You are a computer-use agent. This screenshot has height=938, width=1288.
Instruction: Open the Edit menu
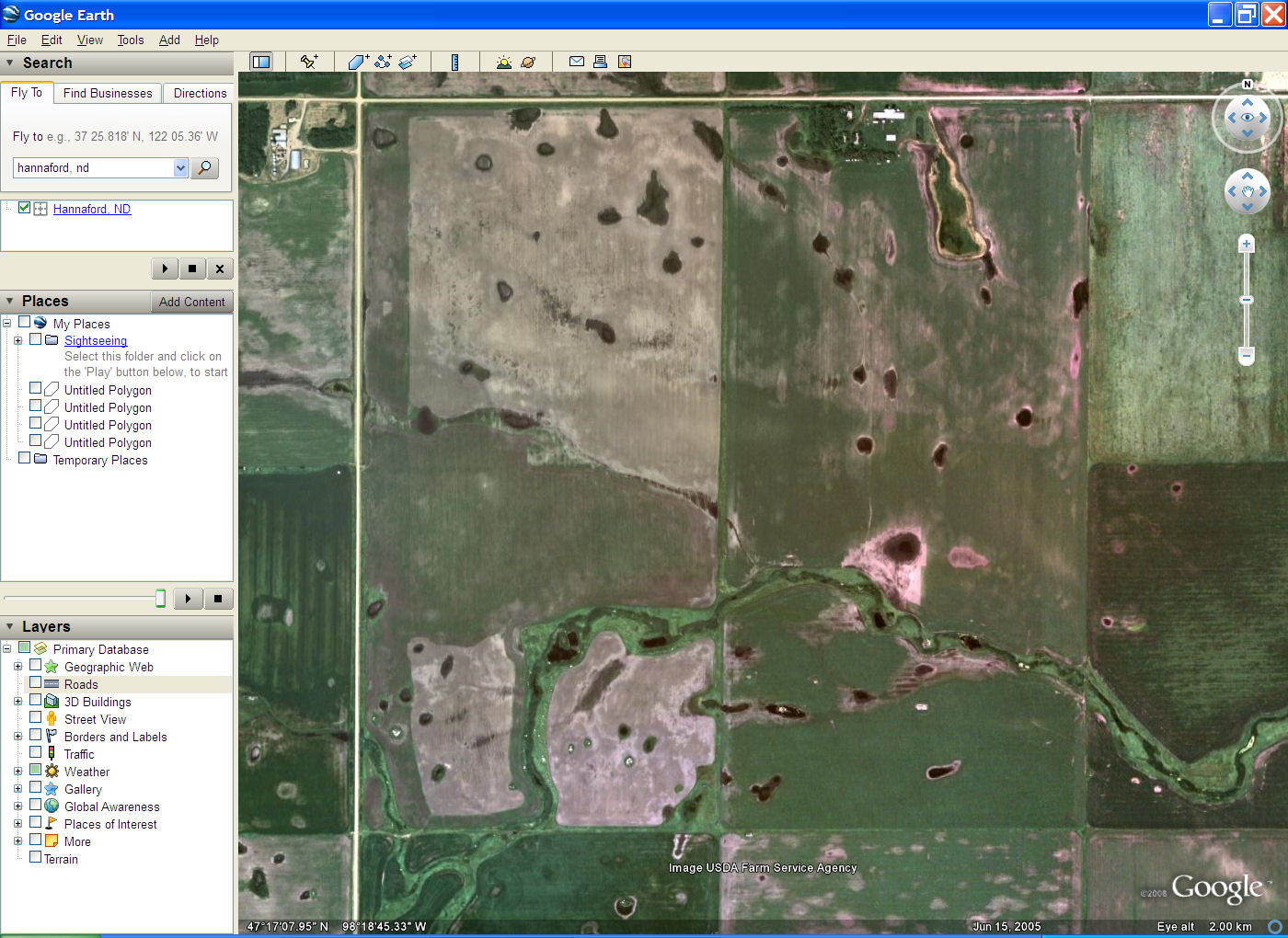(x=52, y=40)
